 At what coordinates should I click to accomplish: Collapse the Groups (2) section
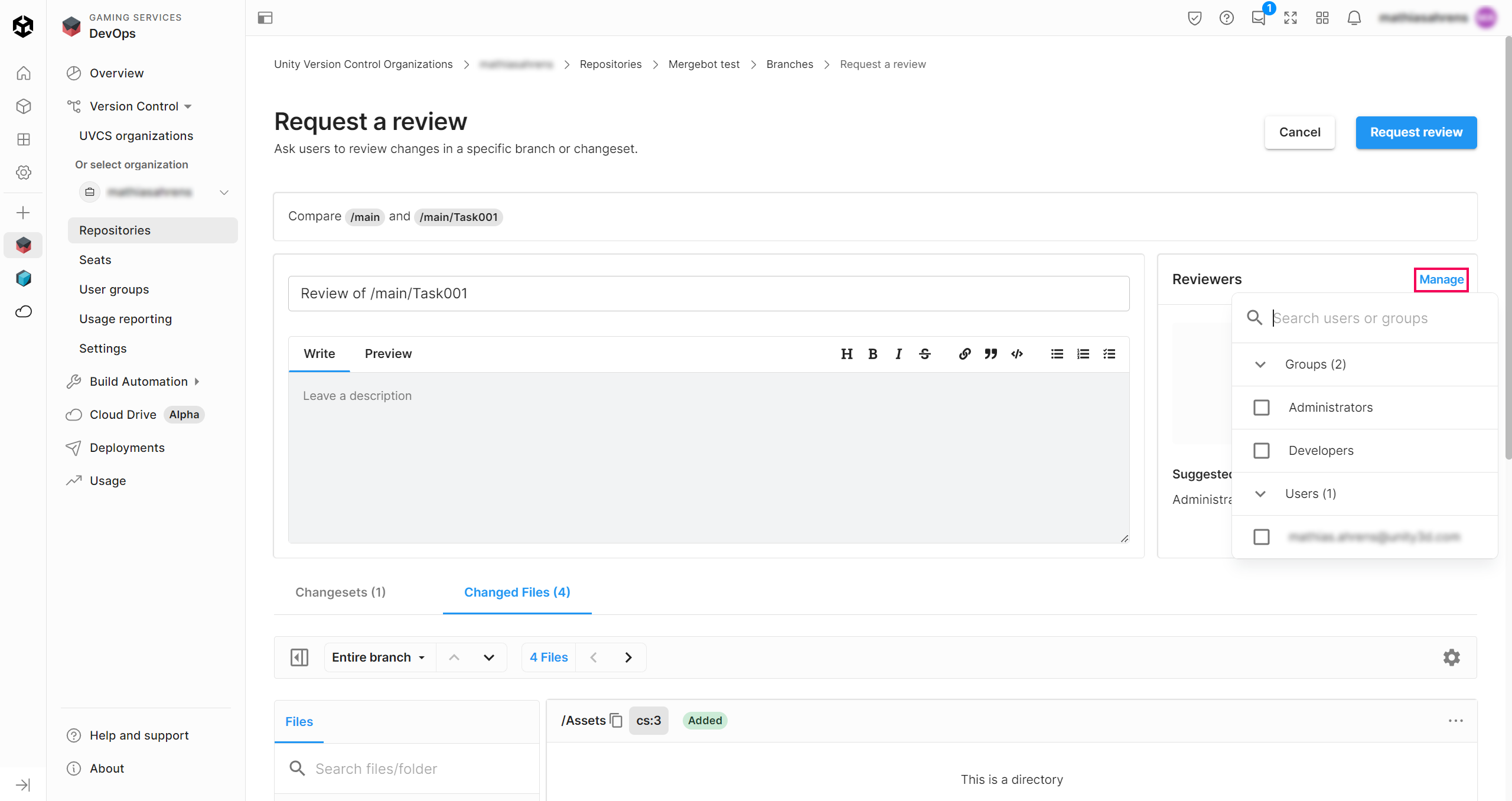tap(1260, 364)
